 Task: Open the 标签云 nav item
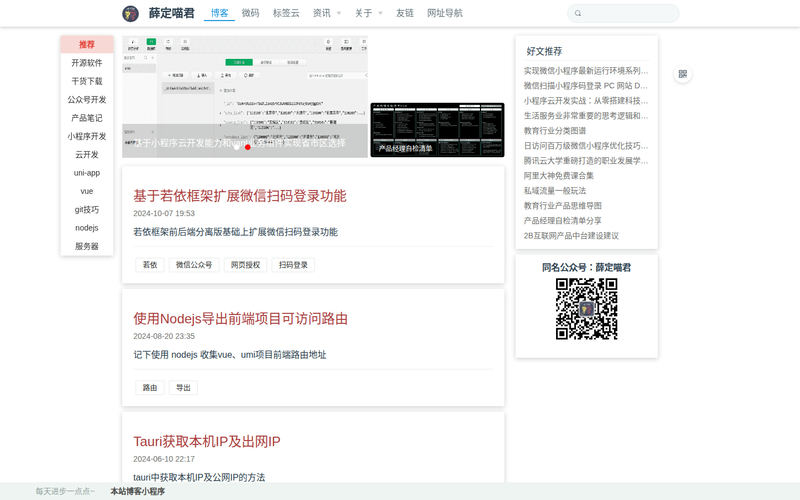pos(286,13)
